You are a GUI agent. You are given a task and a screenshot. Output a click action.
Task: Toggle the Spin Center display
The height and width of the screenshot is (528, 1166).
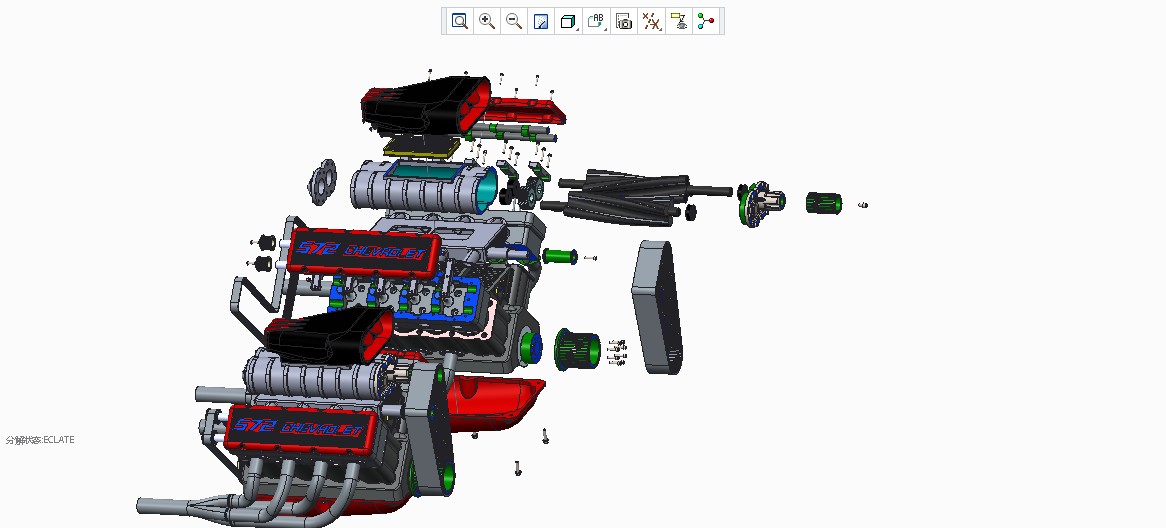click(x=707, y=21)
